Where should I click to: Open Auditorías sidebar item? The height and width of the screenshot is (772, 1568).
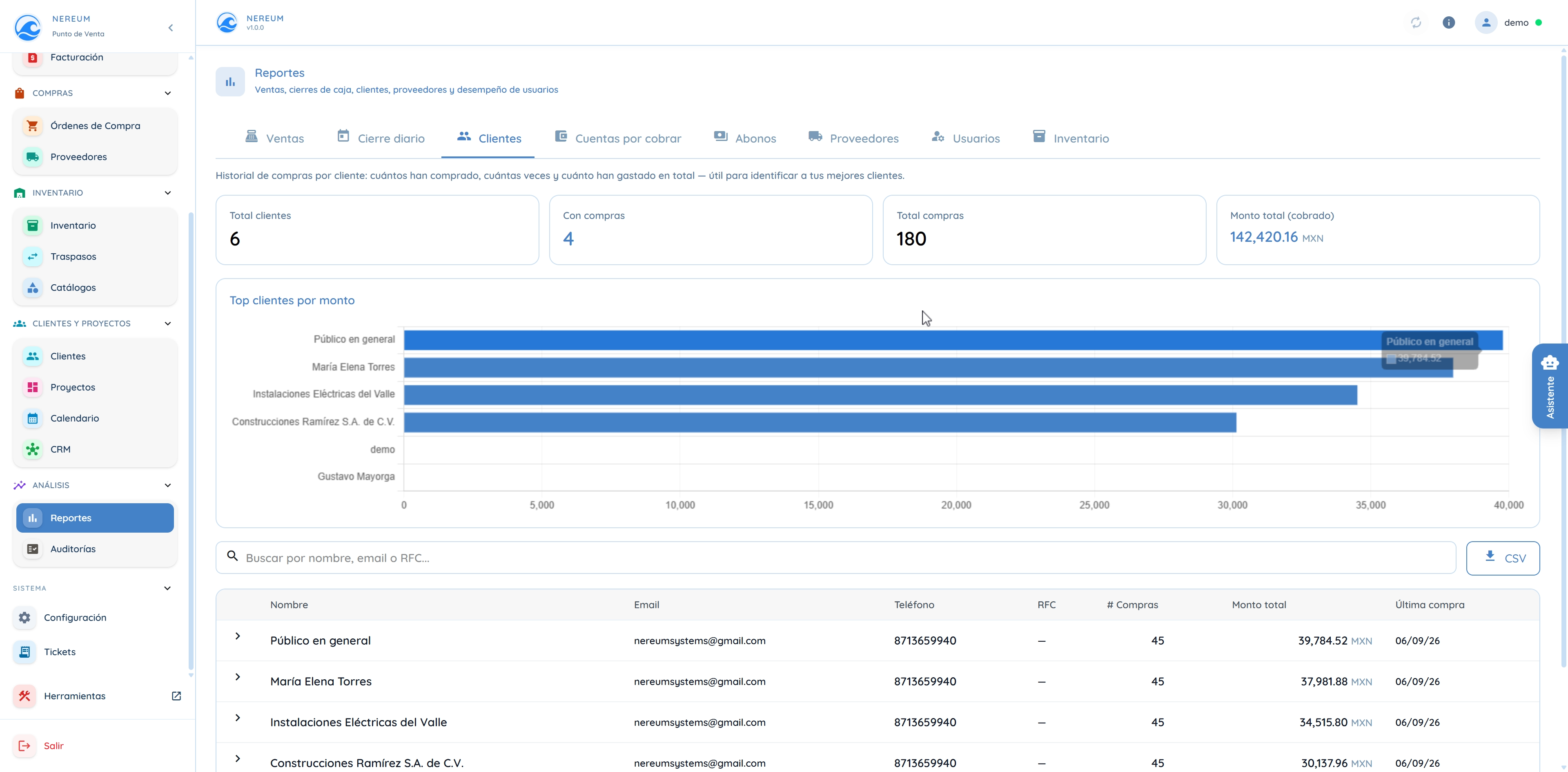95,549
